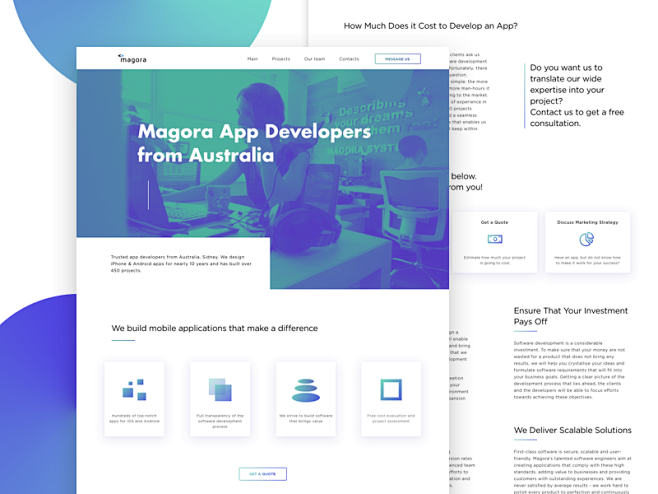Go to Our team page
Viewport: 658px width, 494px height.
pyautogui.click(x=314, y=59)
